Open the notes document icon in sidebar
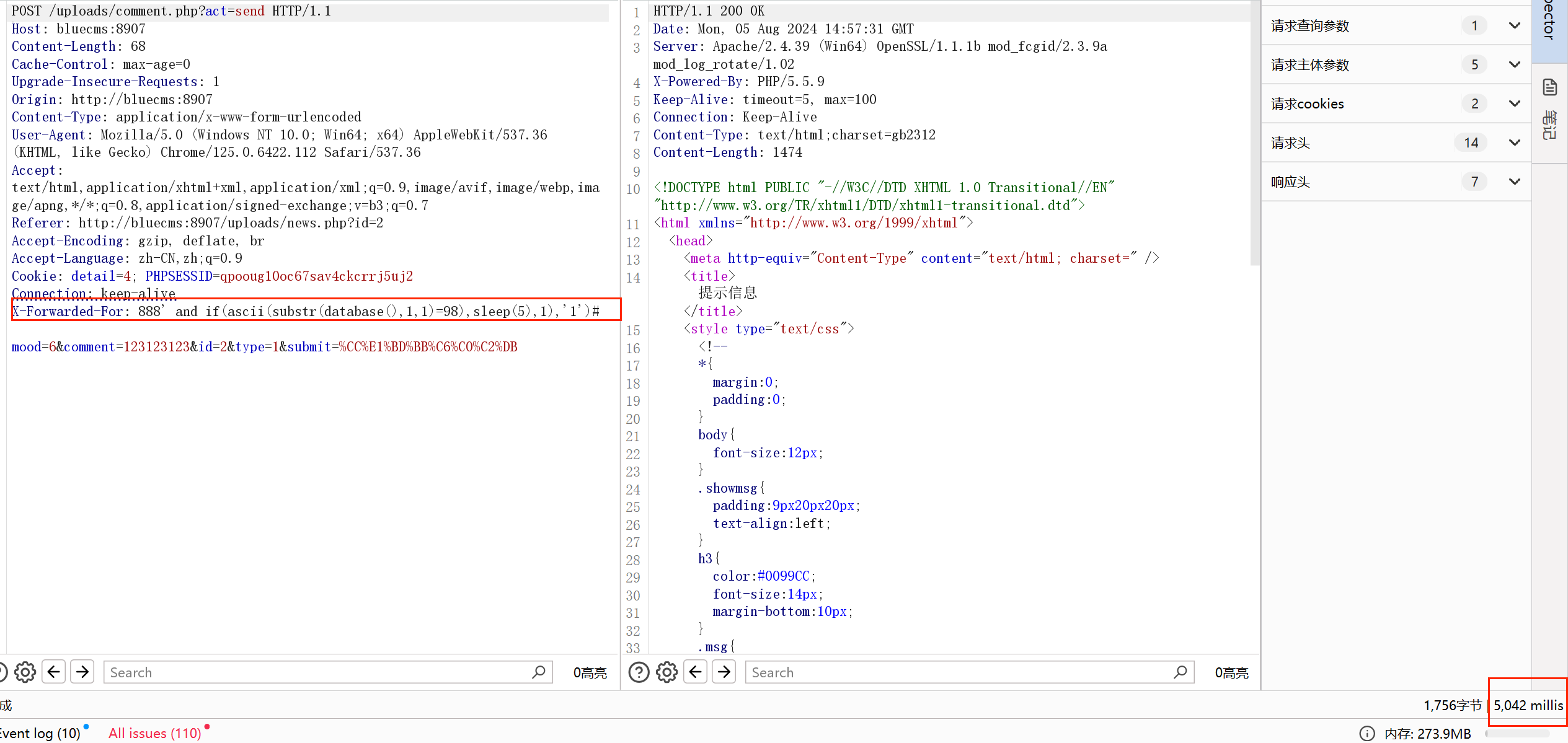This screenshot has height=743, width=1568. coord(1550,87)
